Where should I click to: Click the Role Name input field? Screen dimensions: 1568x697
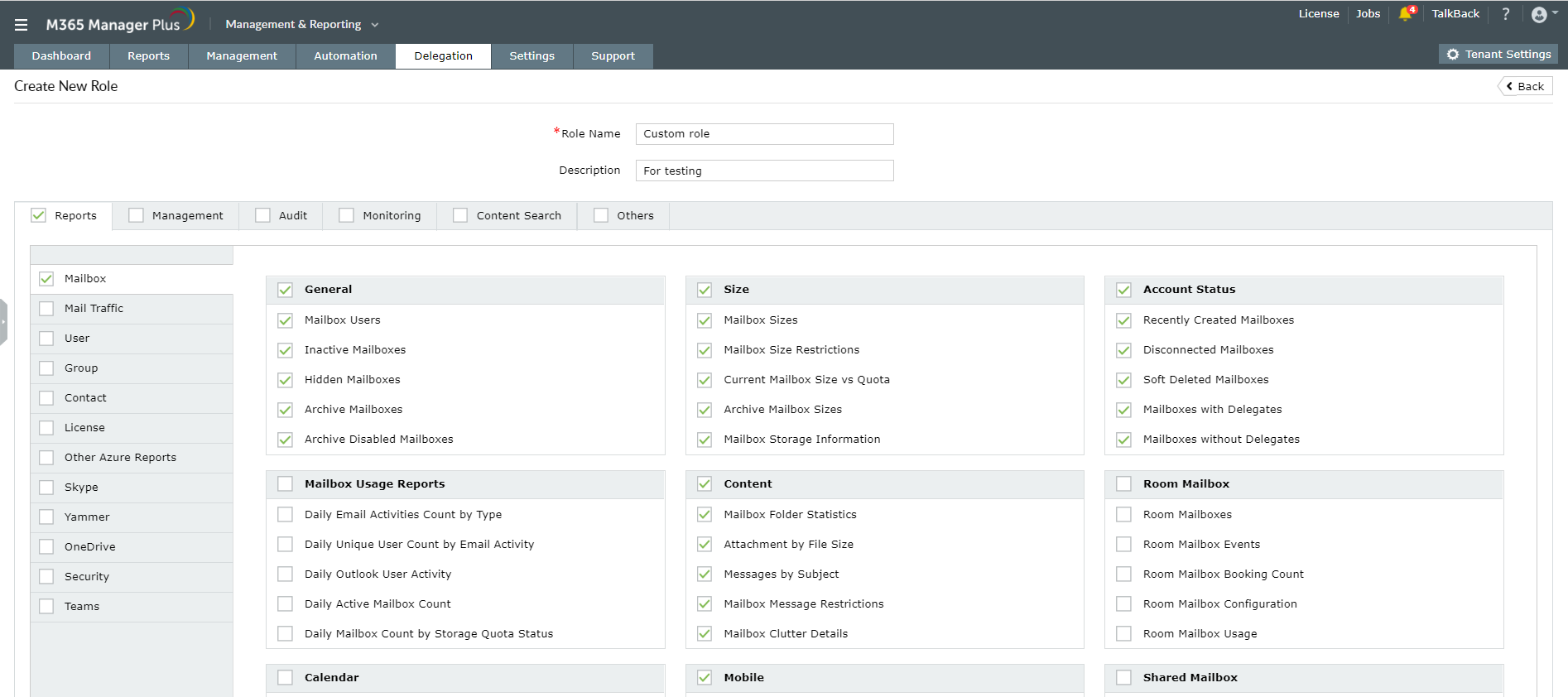[x=764, y=134]
